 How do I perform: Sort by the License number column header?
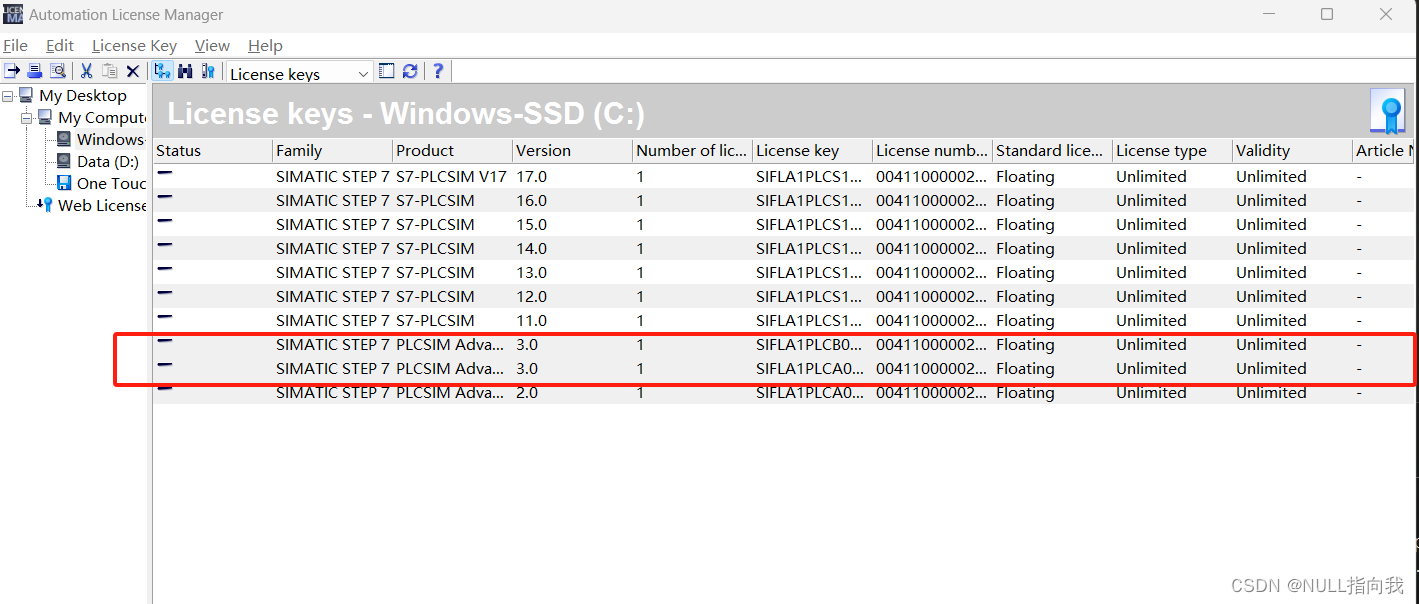(x=932, y=151)
